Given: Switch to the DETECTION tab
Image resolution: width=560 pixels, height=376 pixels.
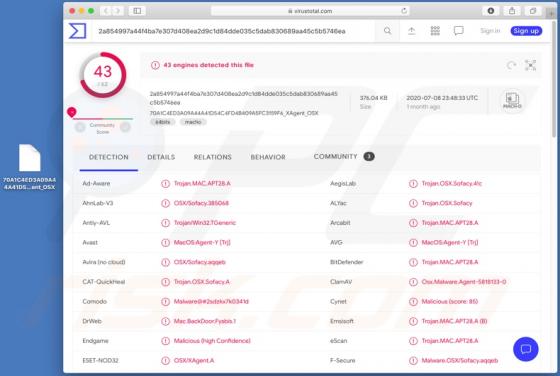Looking at the screenshot, I should pos(109,157).
